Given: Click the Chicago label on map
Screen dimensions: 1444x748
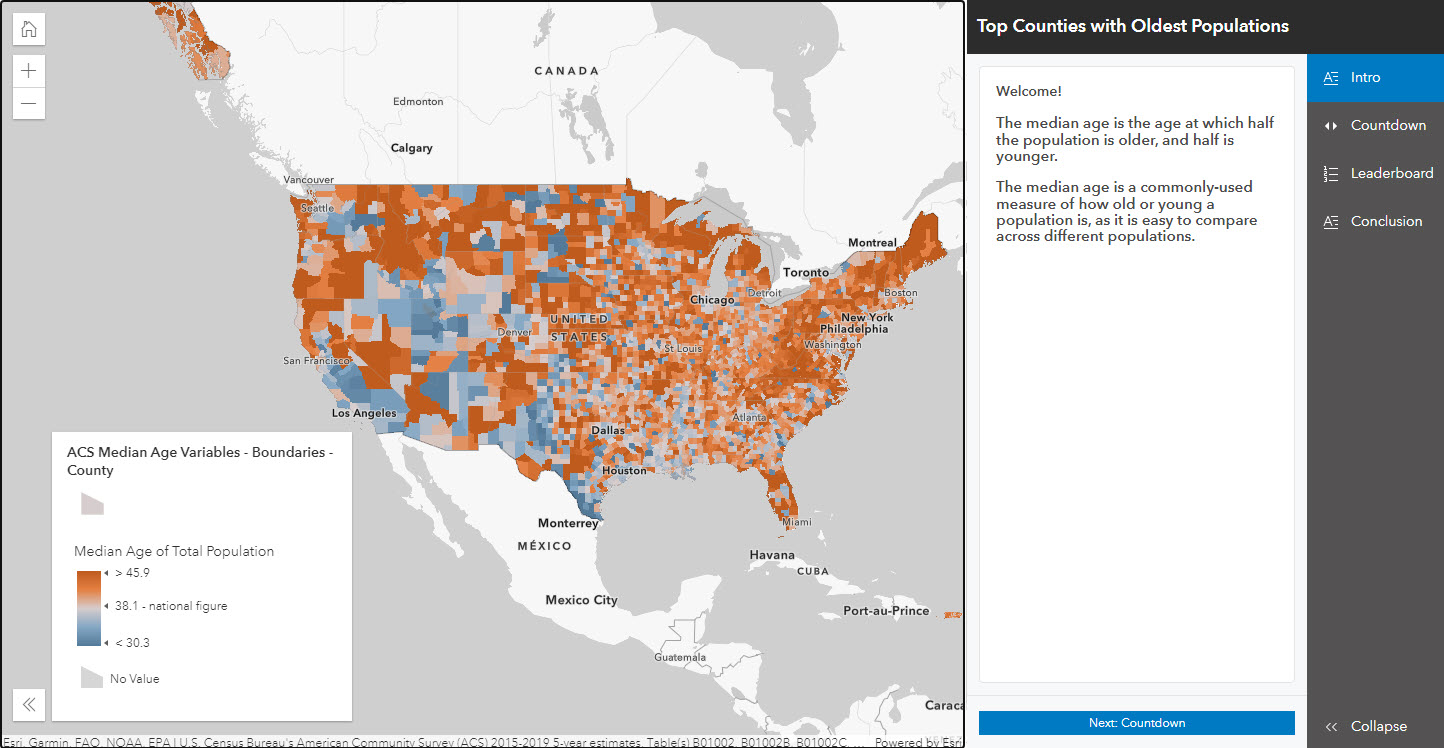Looking at the screenshot, I should coord(711,300).
